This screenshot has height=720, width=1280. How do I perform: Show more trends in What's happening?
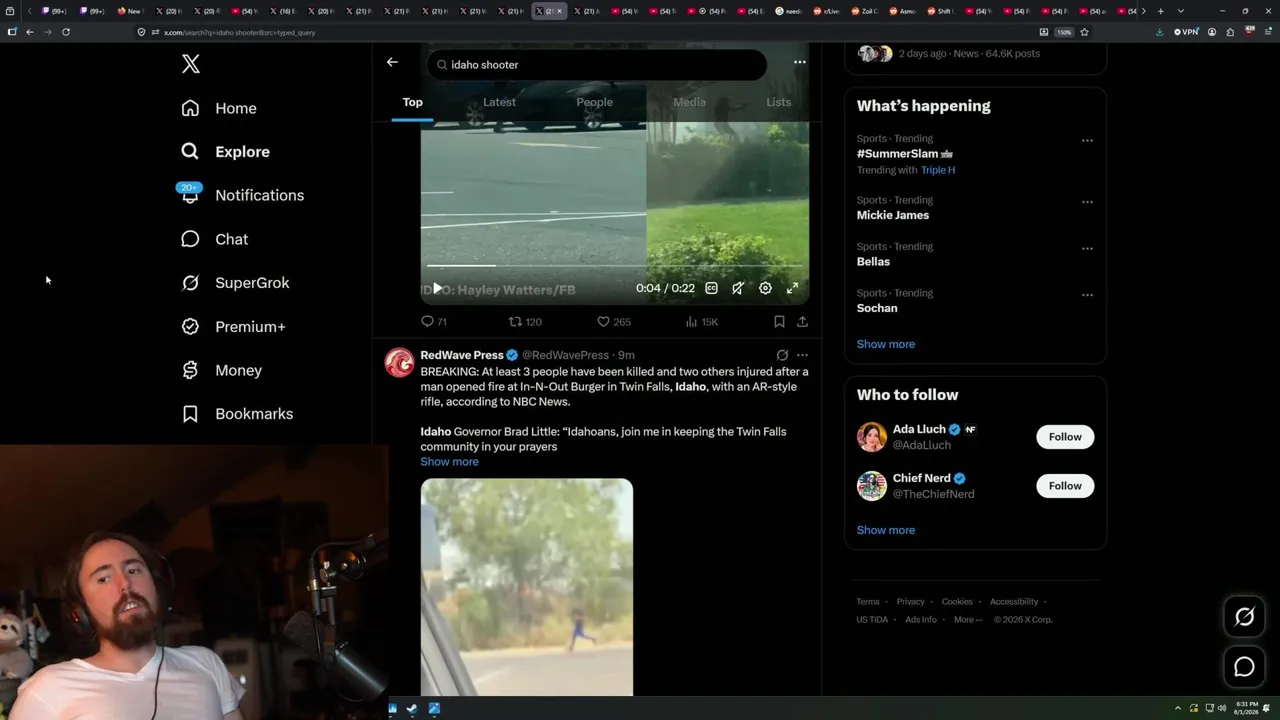tap(886, 344)
